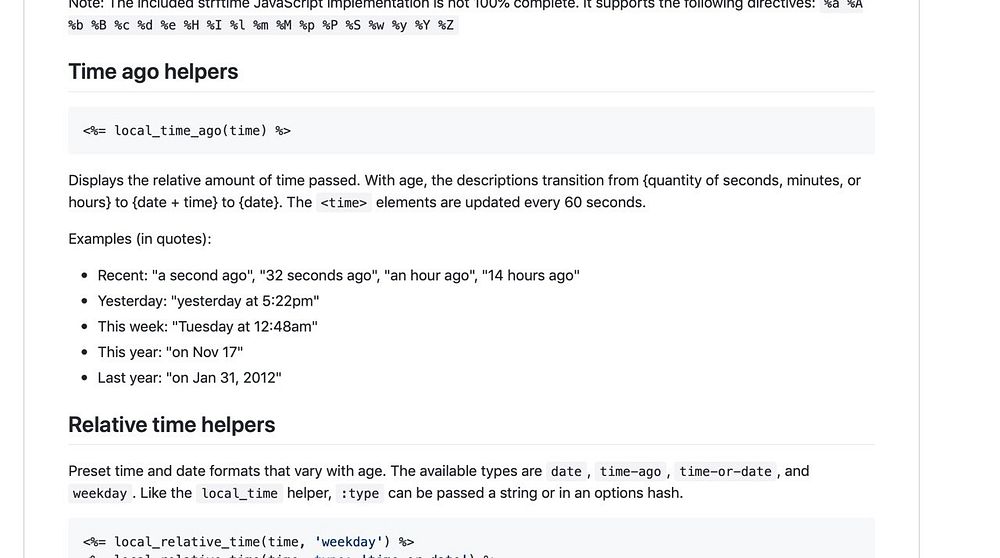Click the <time> inline code element

pyautogui.click(x=344, y=203)
